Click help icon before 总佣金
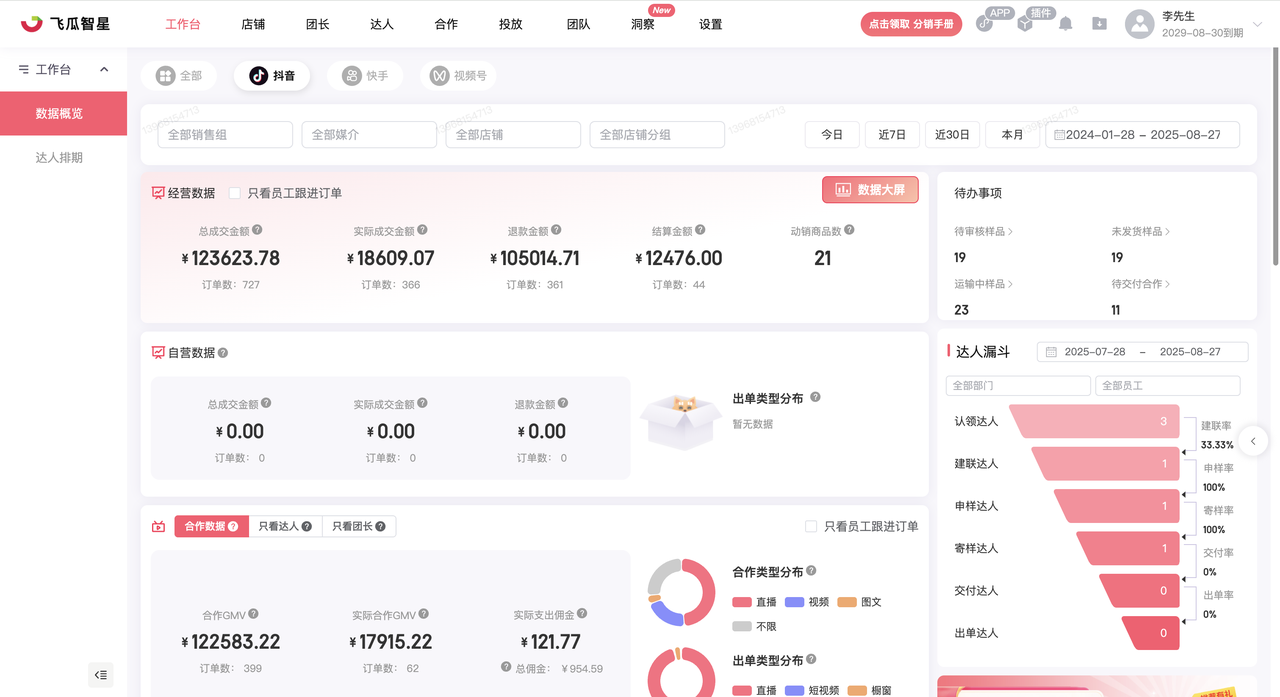1280x697 pixels. [x=506, y=667]
